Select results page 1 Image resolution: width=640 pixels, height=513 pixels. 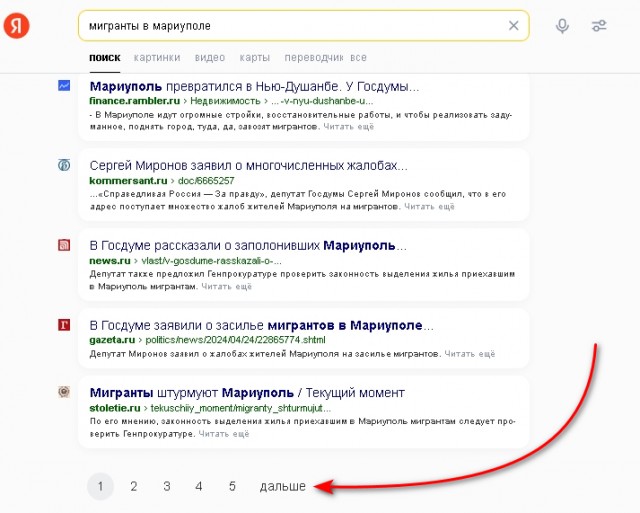100,486
